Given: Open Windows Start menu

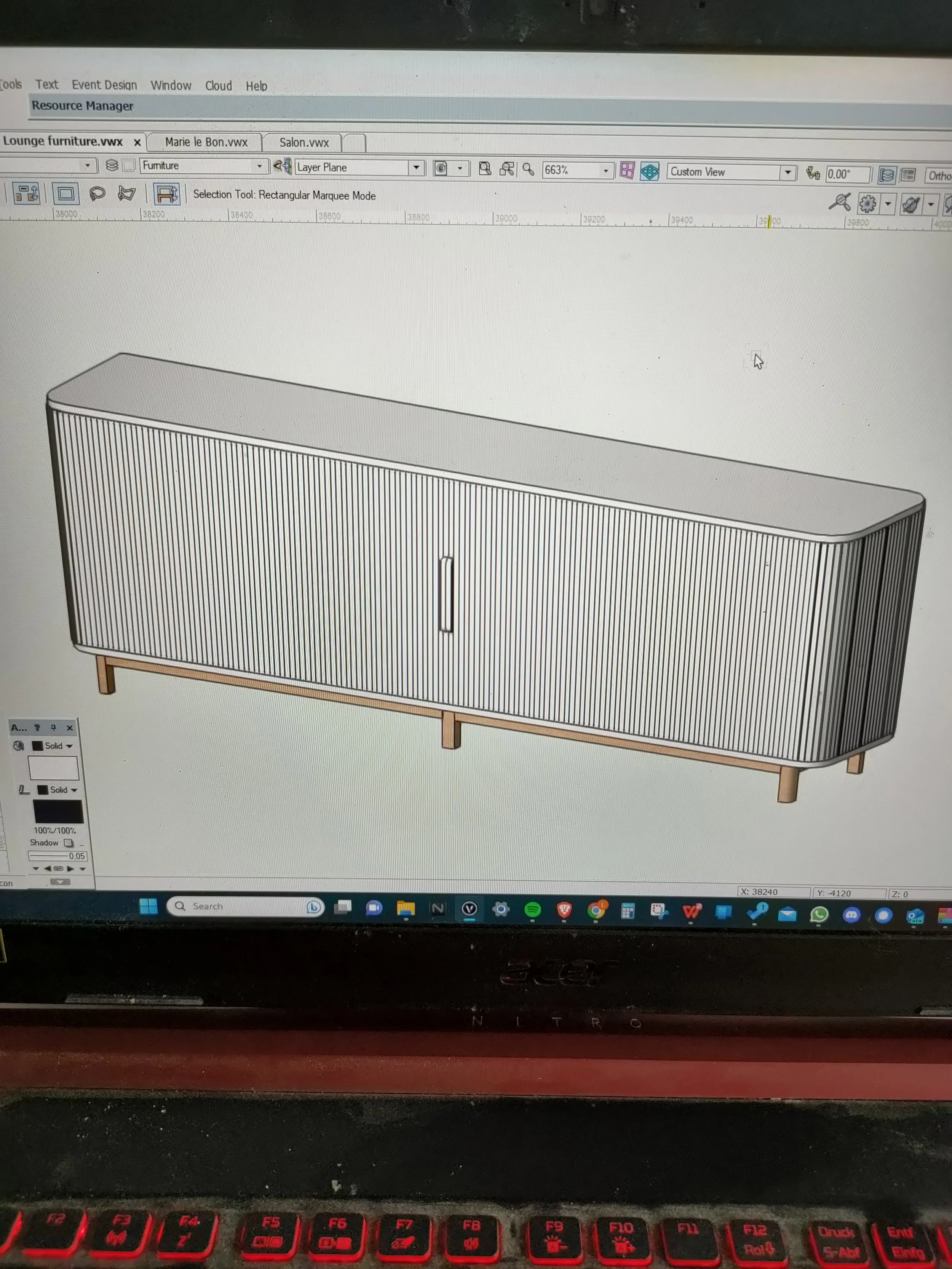Looking at the screenshot, I should tap(148, 906).
